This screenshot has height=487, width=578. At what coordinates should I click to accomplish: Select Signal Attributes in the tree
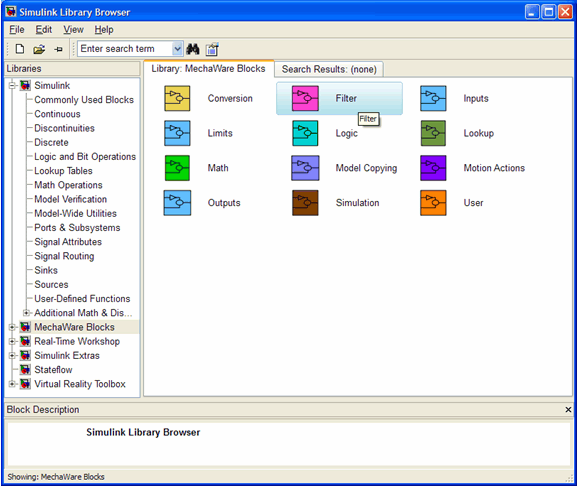coord(68,242)
